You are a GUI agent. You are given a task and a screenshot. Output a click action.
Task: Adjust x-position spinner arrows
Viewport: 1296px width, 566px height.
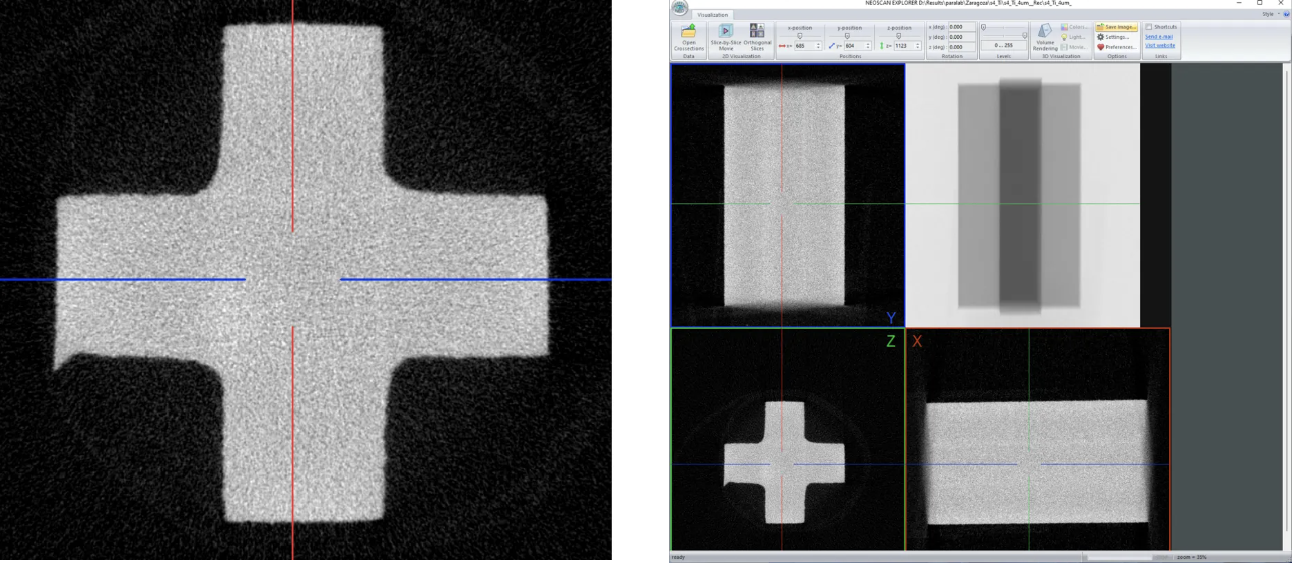point(819,46)
